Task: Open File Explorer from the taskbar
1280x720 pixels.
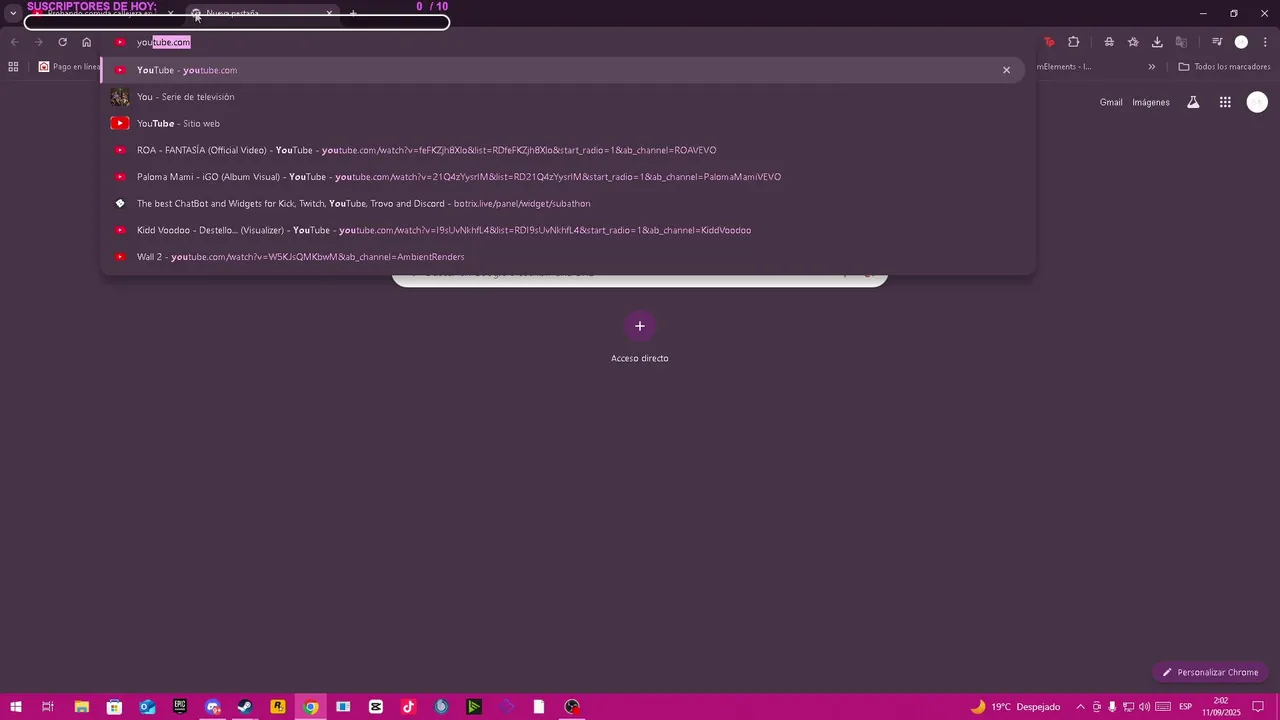Action: click(82, 707)
